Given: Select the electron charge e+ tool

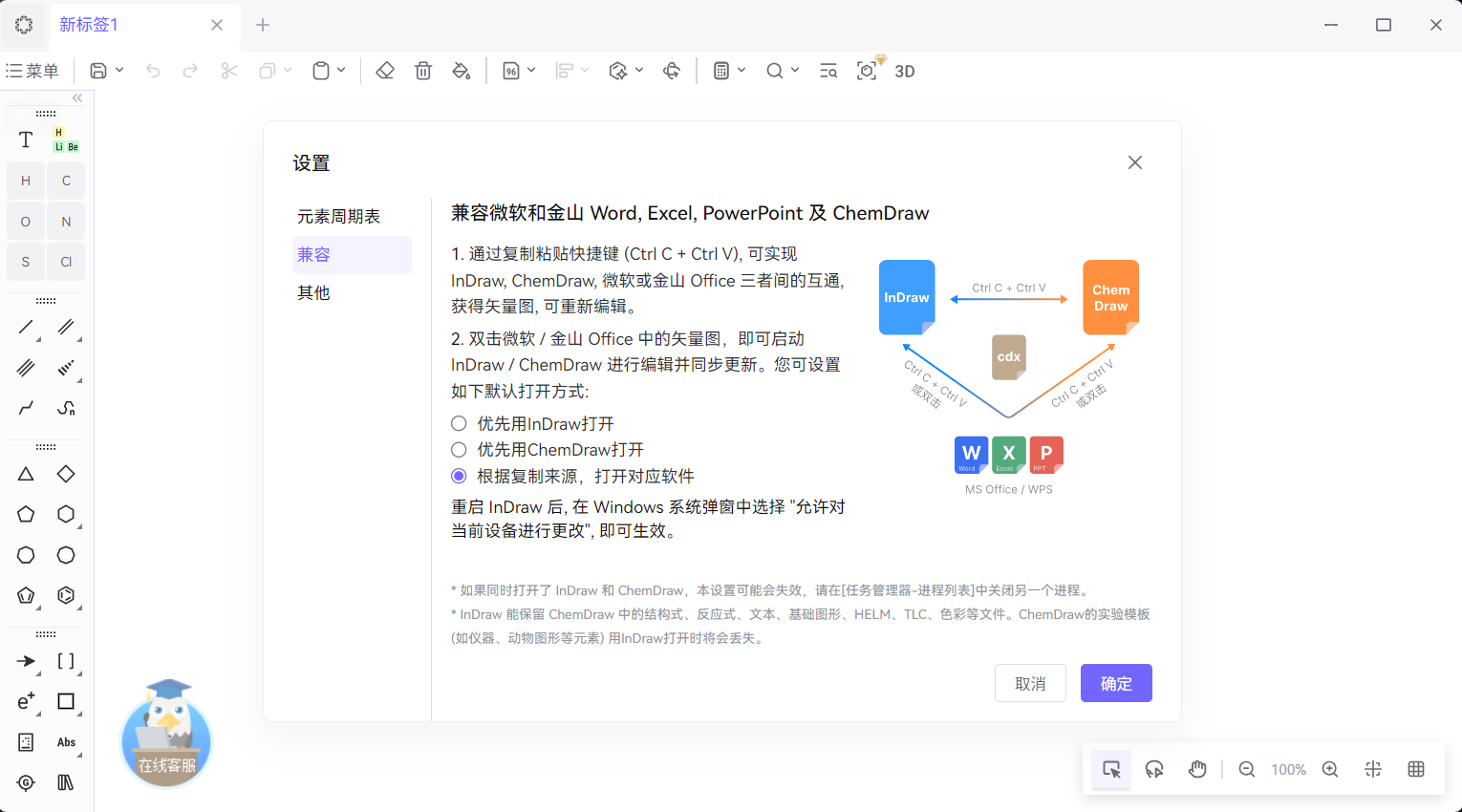Looking at the screenshot, I should tap(26, 701).
